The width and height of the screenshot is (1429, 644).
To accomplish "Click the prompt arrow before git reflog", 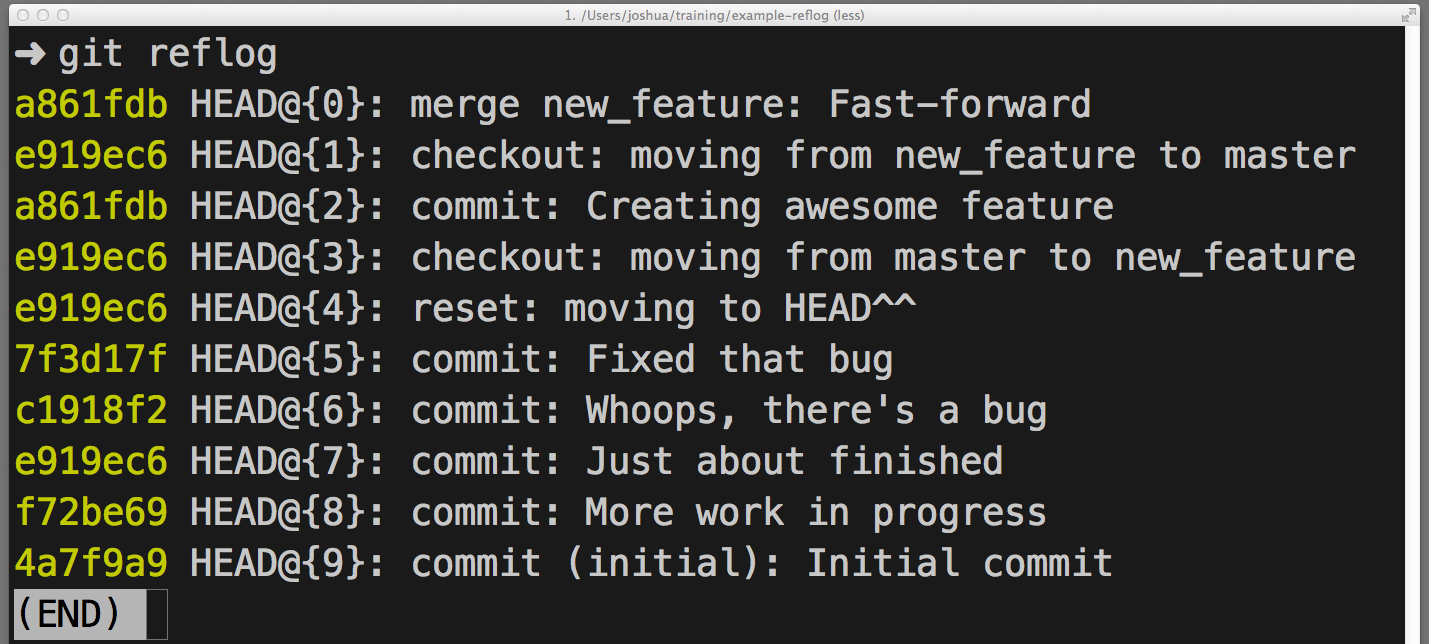I will (30, 53).
